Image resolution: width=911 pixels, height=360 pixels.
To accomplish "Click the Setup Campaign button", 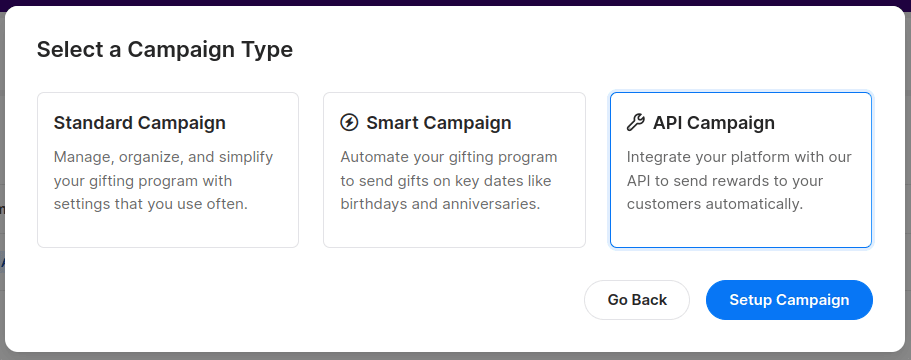I will pyautogui.click(x=789, y=300).
